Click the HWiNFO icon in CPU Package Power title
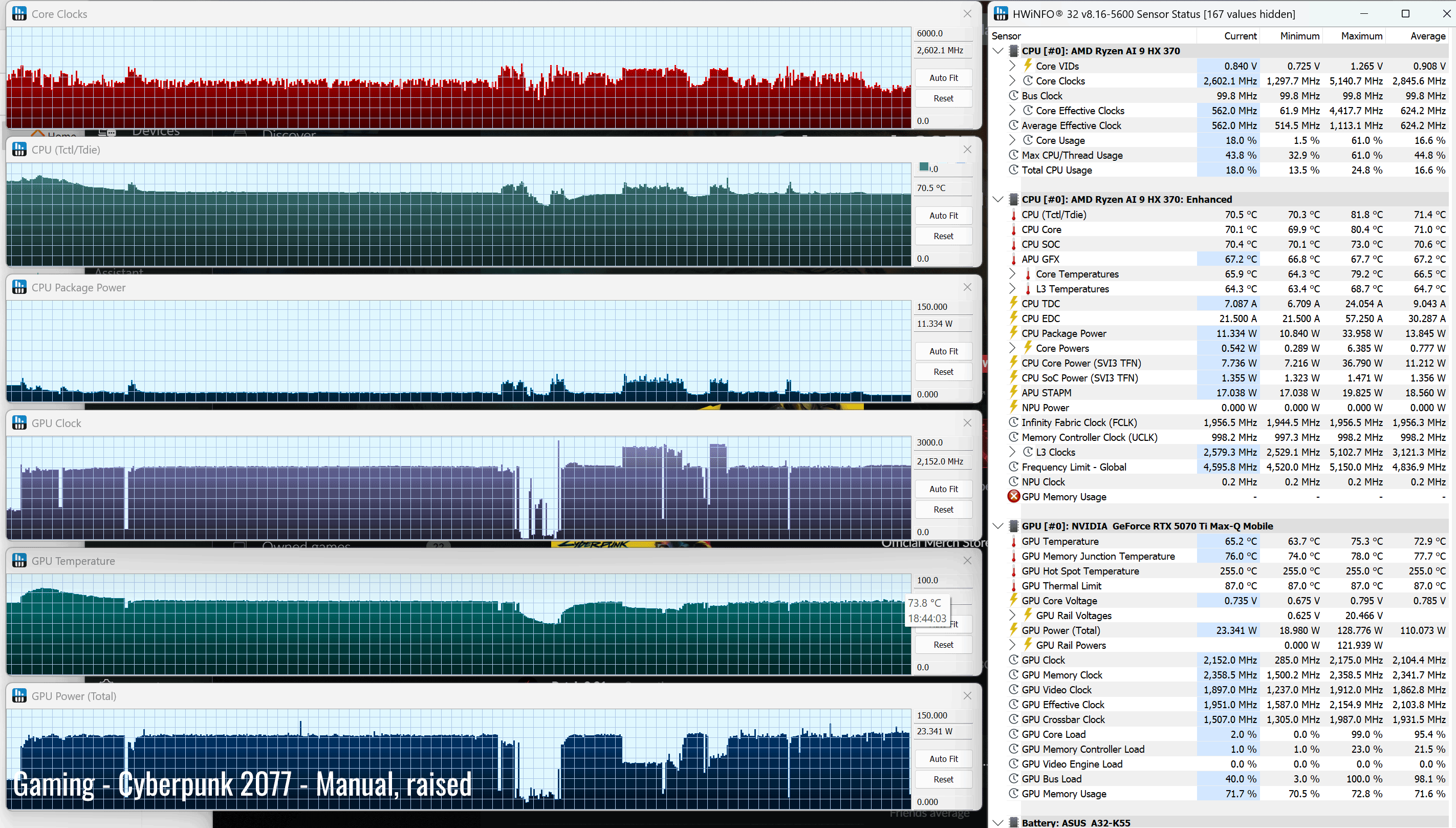The width and height of the screenshot is (1456, 828). pyautogui.click(x=19, y=287)
